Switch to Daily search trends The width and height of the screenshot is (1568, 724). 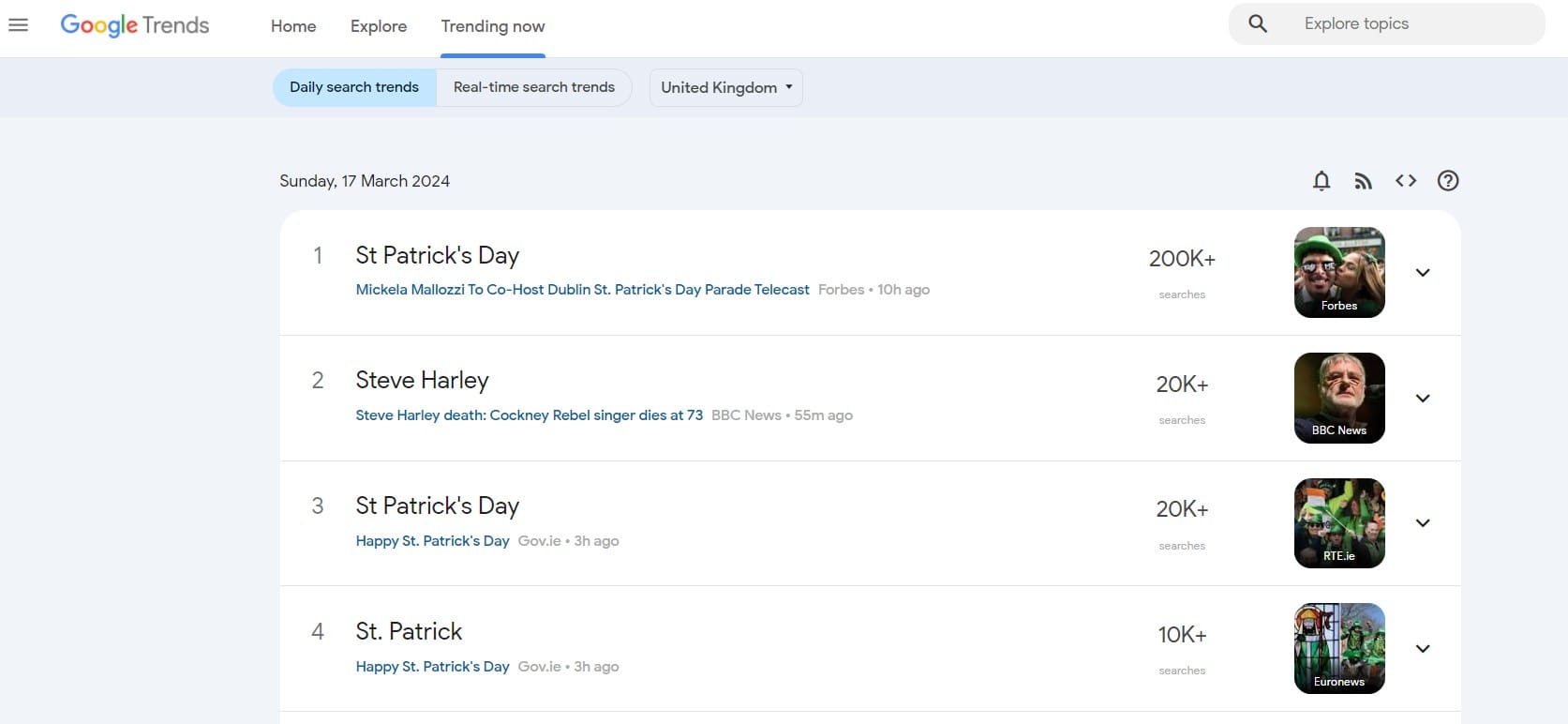pyautogui.click(x=354, y=87)
